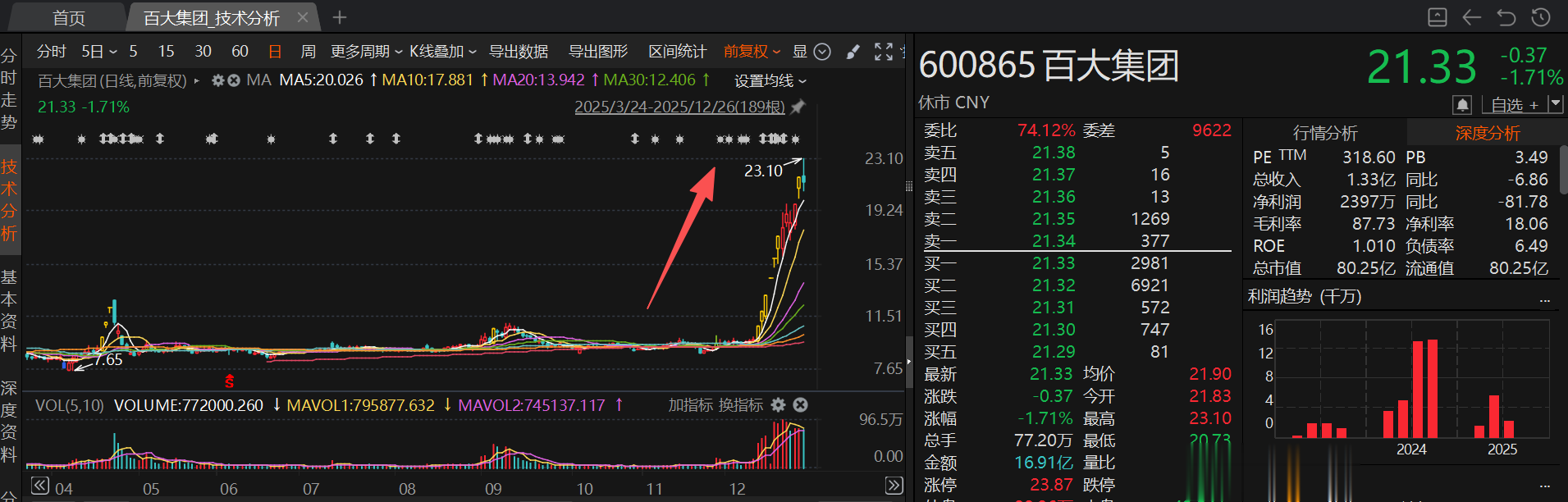This screenshot has width=1568, height=502.
Task: Open 分时走势 sidebar tab
Action: 9,89
